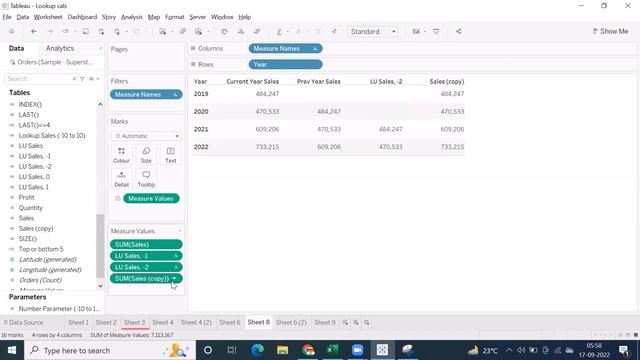Click the Tooltip button on Marks card
Image resolution: width=640 pixels, height=360 pixels.
[146, 179]
